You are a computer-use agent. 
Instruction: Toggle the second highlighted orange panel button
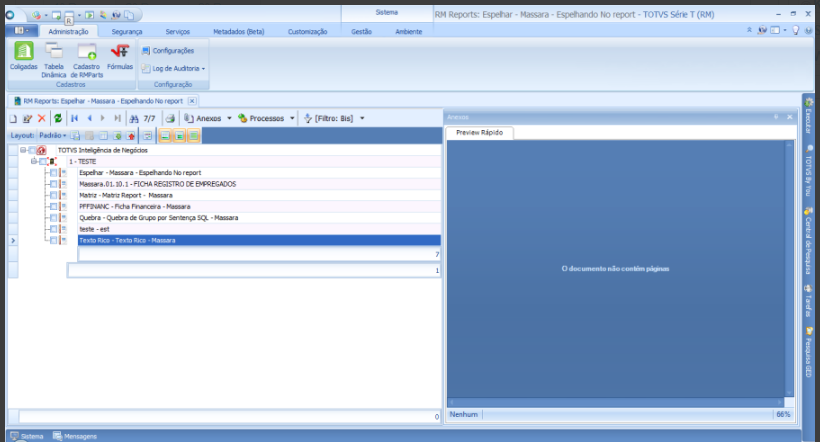click(x=179, y=136)
